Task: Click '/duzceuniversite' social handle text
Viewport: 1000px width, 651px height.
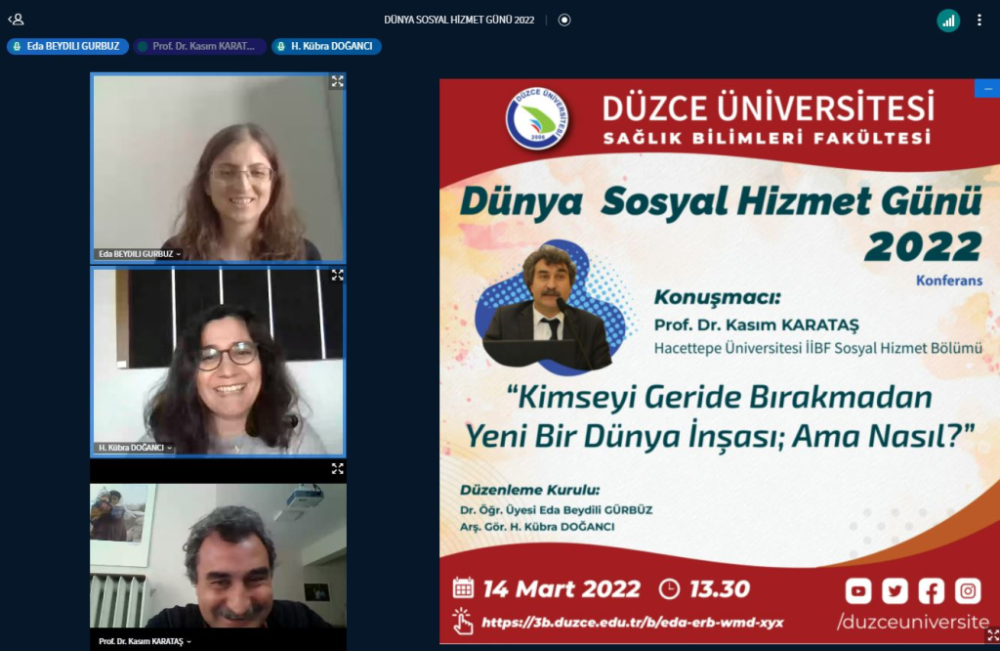Action: pyautogui.click(x=913, y=622)
